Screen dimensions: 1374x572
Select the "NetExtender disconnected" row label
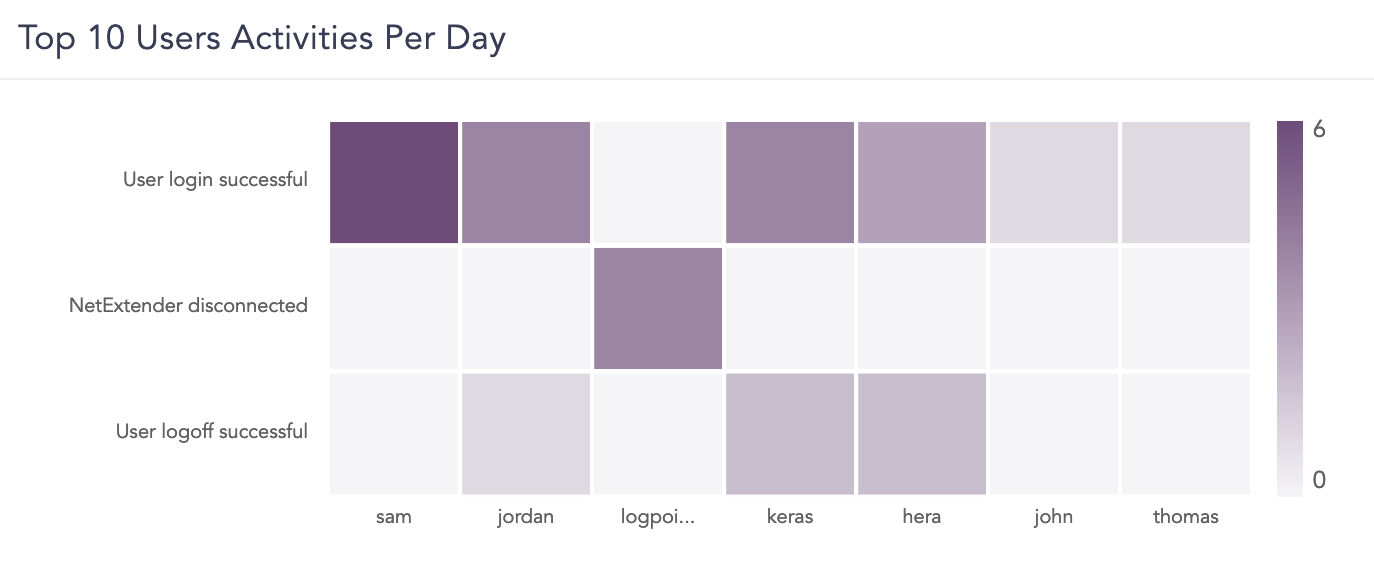tap(188, 306)
